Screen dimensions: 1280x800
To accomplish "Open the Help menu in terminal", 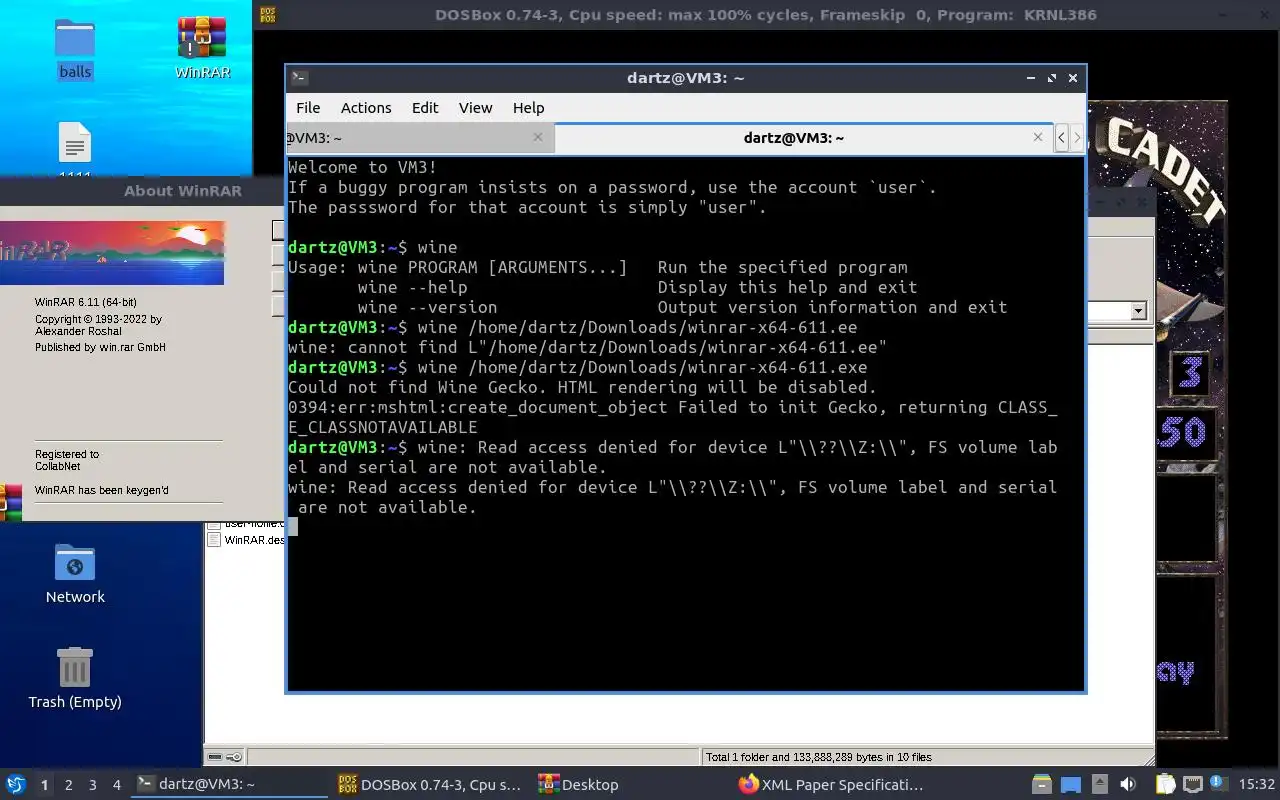I will 528,108.
